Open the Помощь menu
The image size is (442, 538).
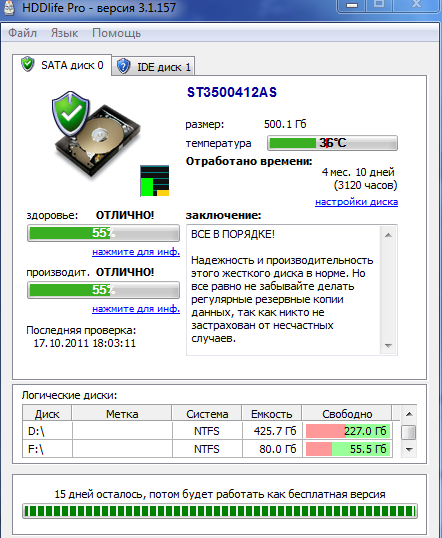tap(116, 33)
